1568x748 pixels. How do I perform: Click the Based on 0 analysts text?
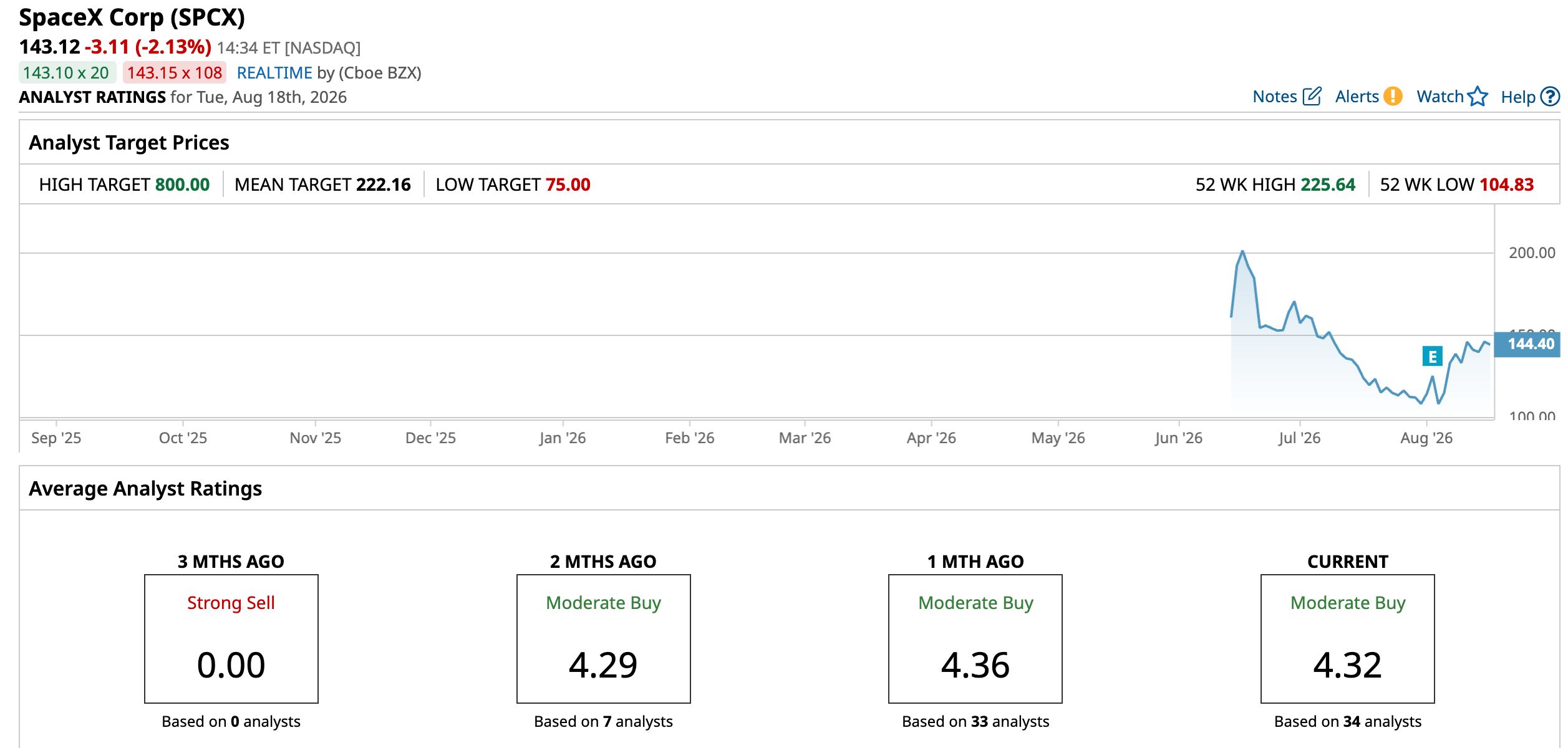click(x=231, y=721)
